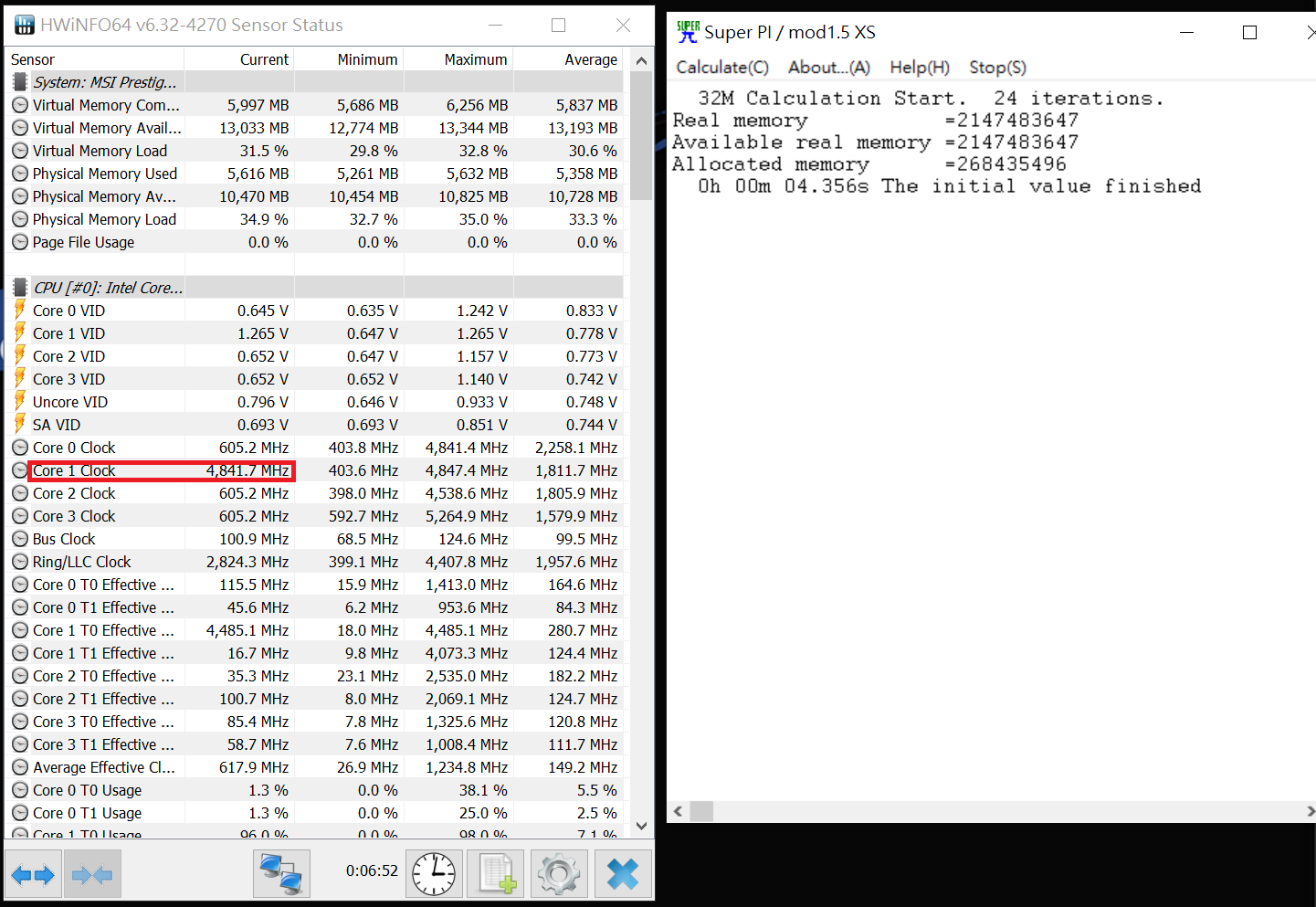This screenshot has width=1316, height=907.
Task: Open the Calculate(C) menu in Super PI
Action: [722, 68]
